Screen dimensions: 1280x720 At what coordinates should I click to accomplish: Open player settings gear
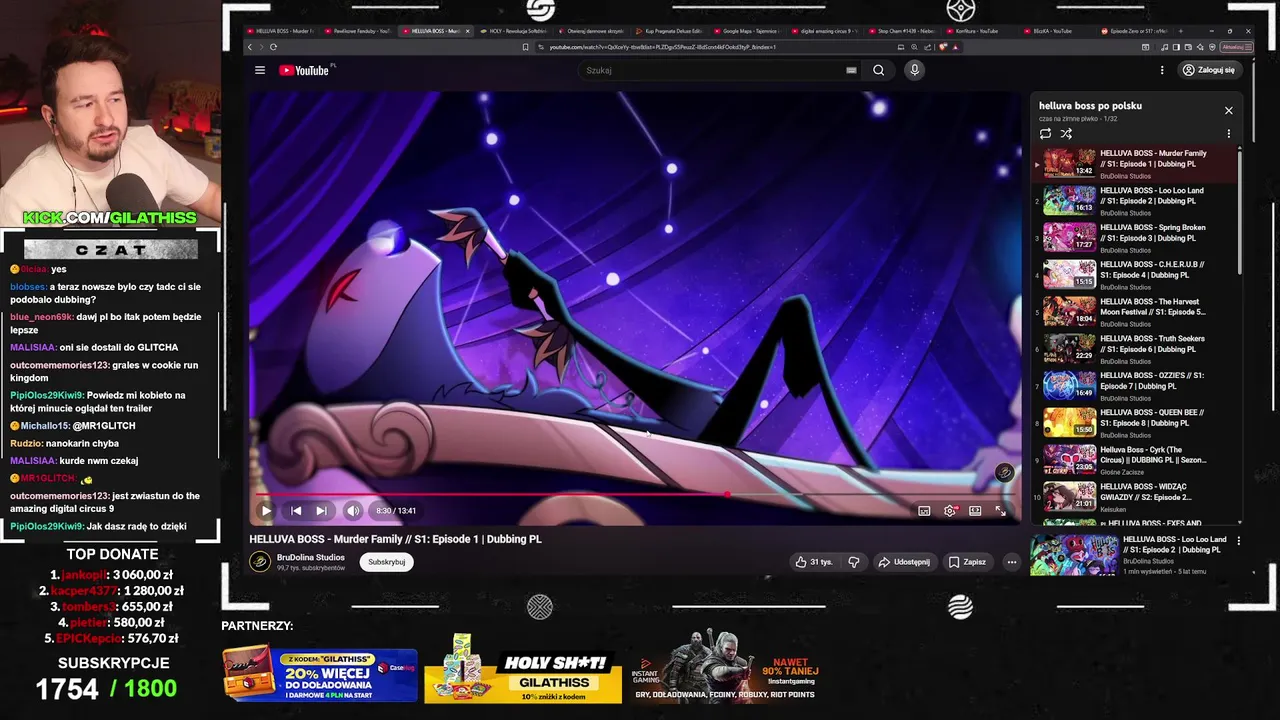(950, 511)
